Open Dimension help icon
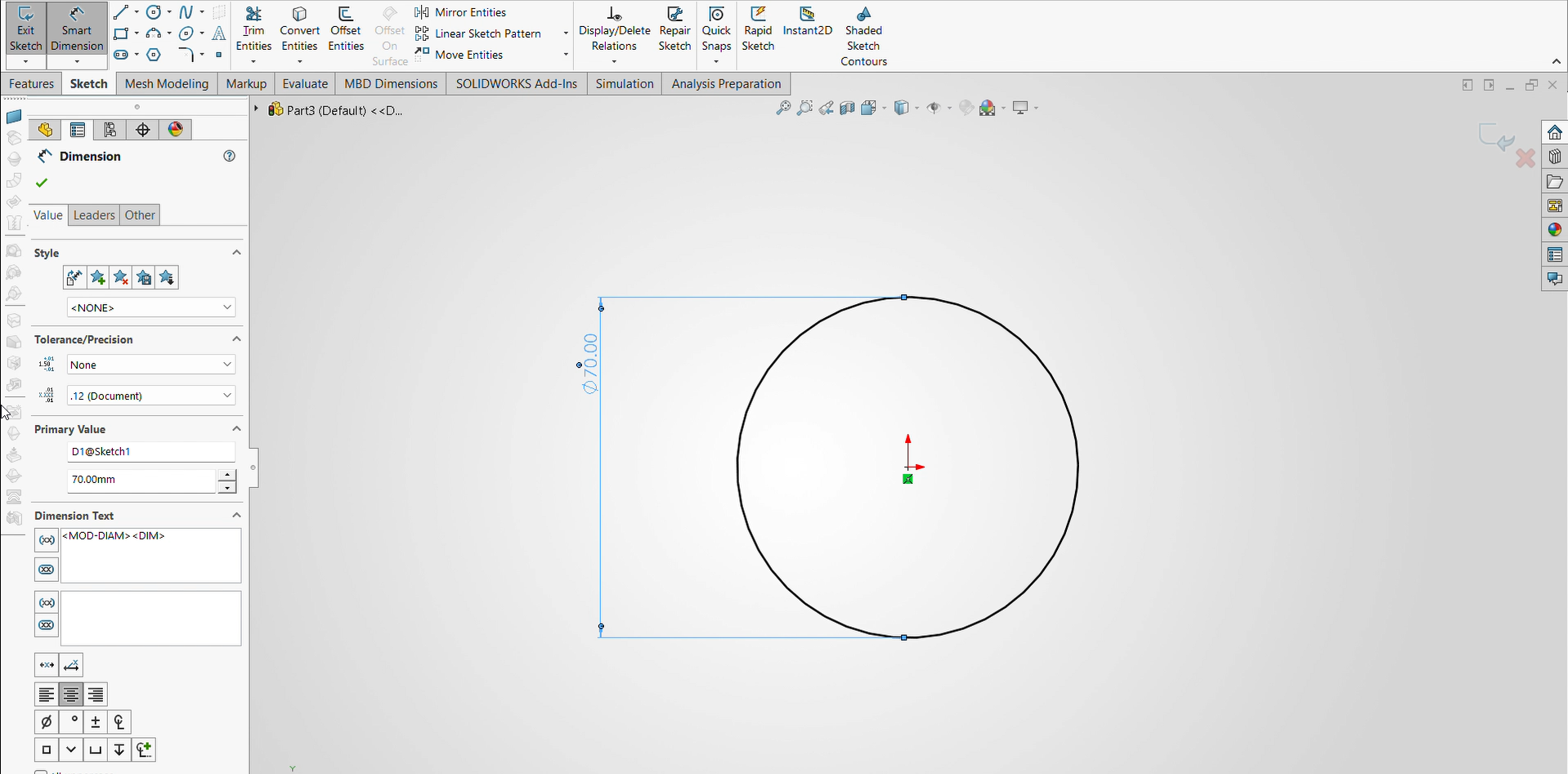This screenshot has width=1568, height=774. pyautogui.click(x=230, y=156)
